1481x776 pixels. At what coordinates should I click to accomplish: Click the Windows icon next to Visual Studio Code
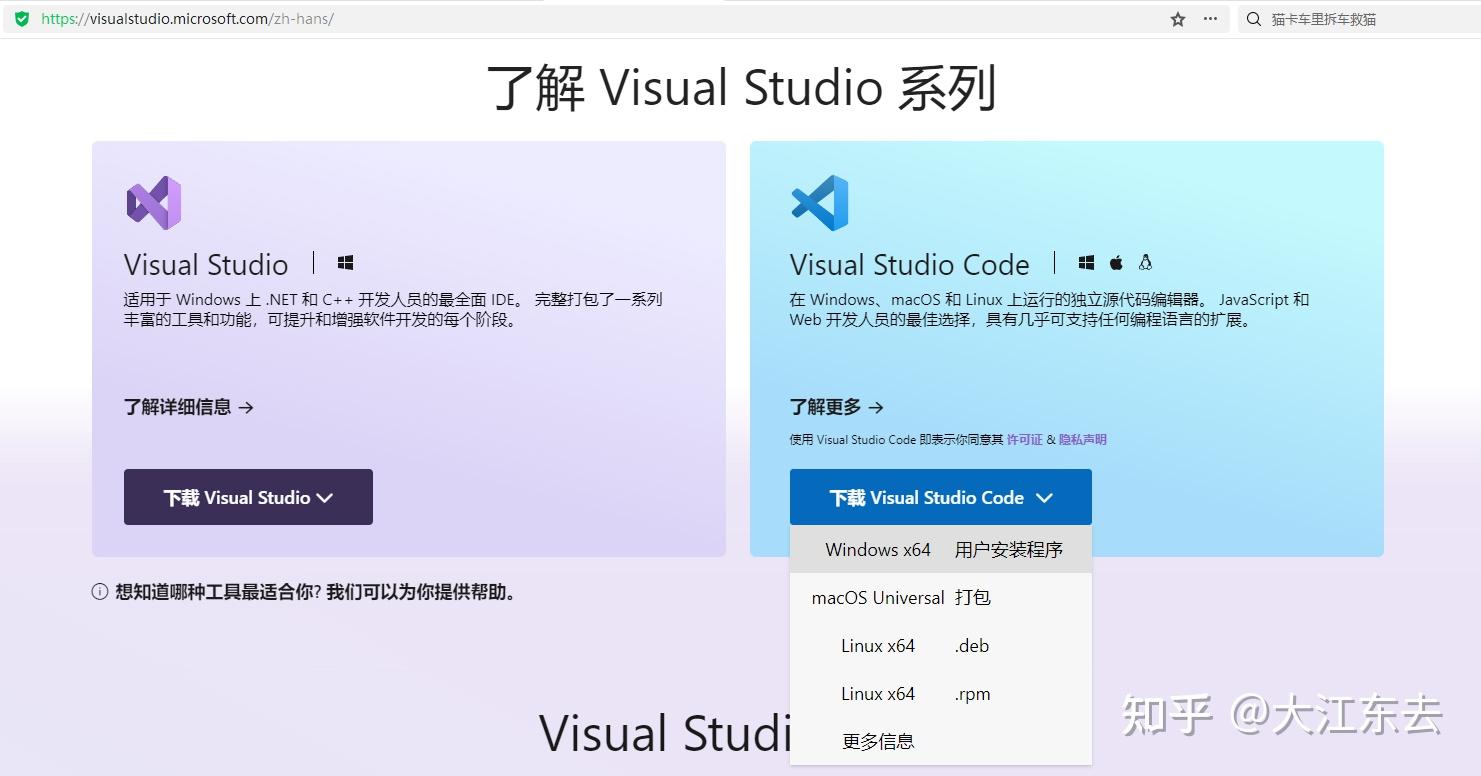click(1086, 261)
